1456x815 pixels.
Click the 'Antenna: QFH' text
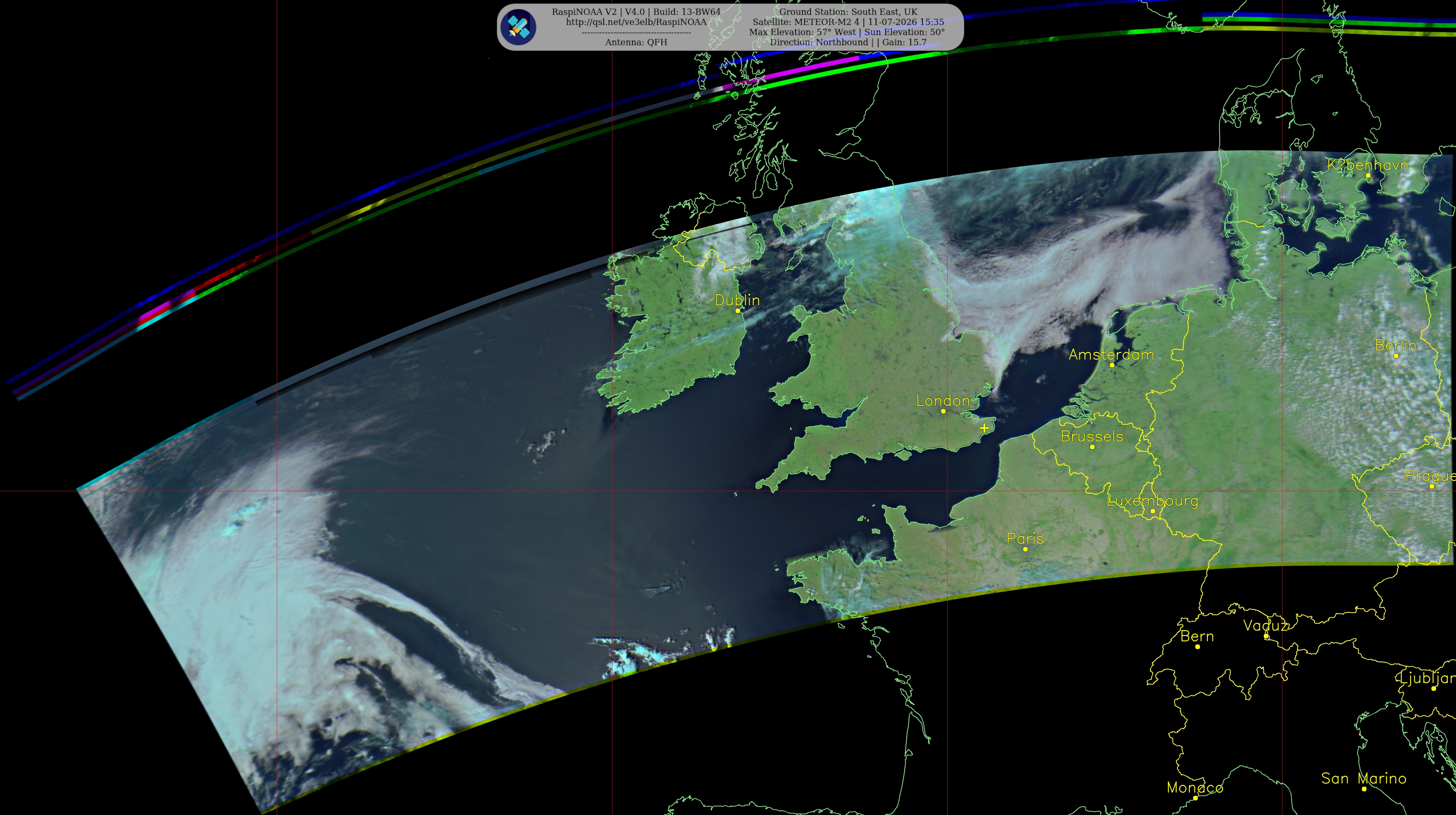(x=636, y=42)
